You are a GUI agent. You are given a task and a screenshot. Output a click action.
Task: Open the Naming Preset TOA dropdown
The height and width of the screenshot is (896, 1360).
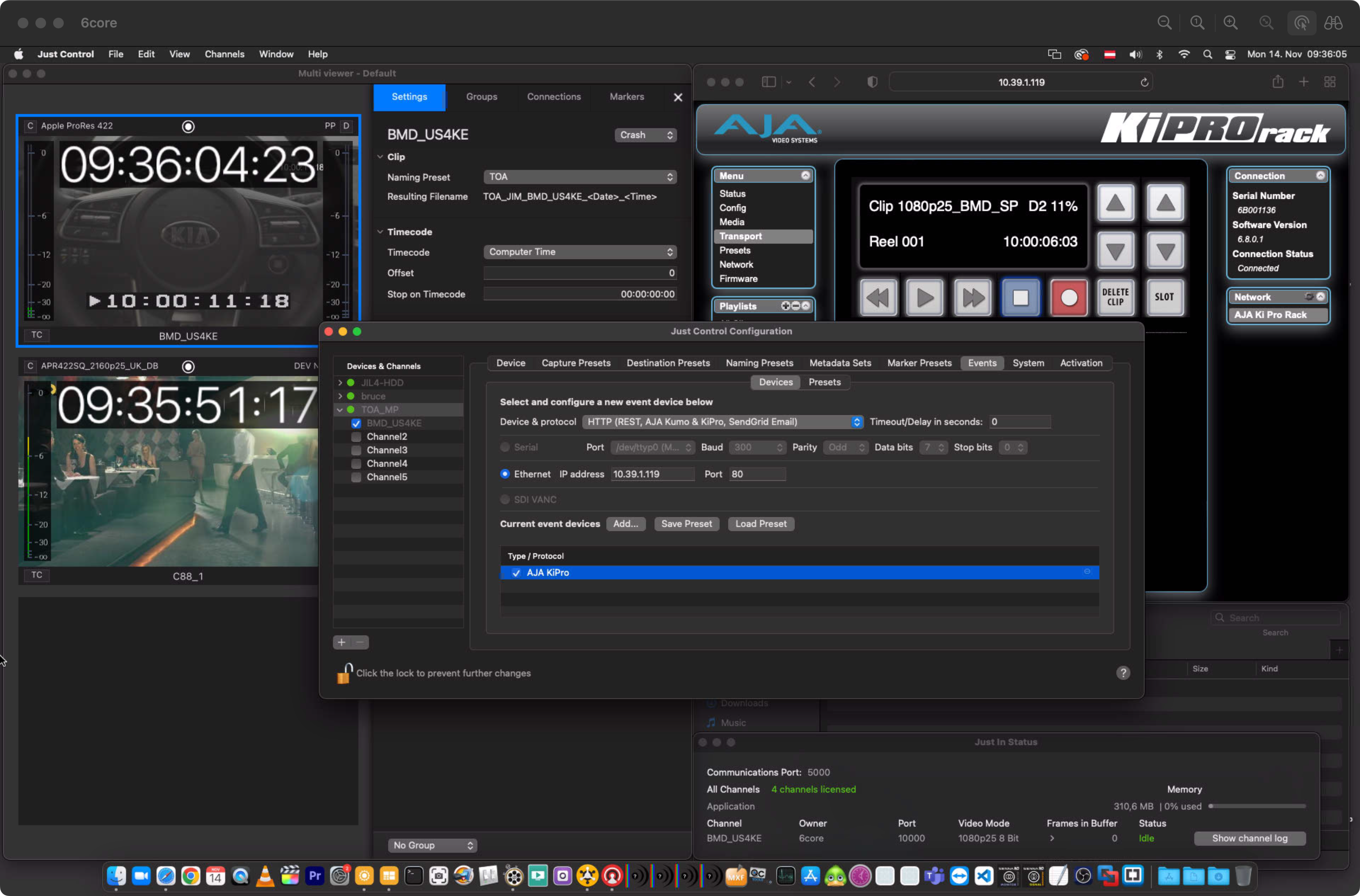tap(580, 177)
